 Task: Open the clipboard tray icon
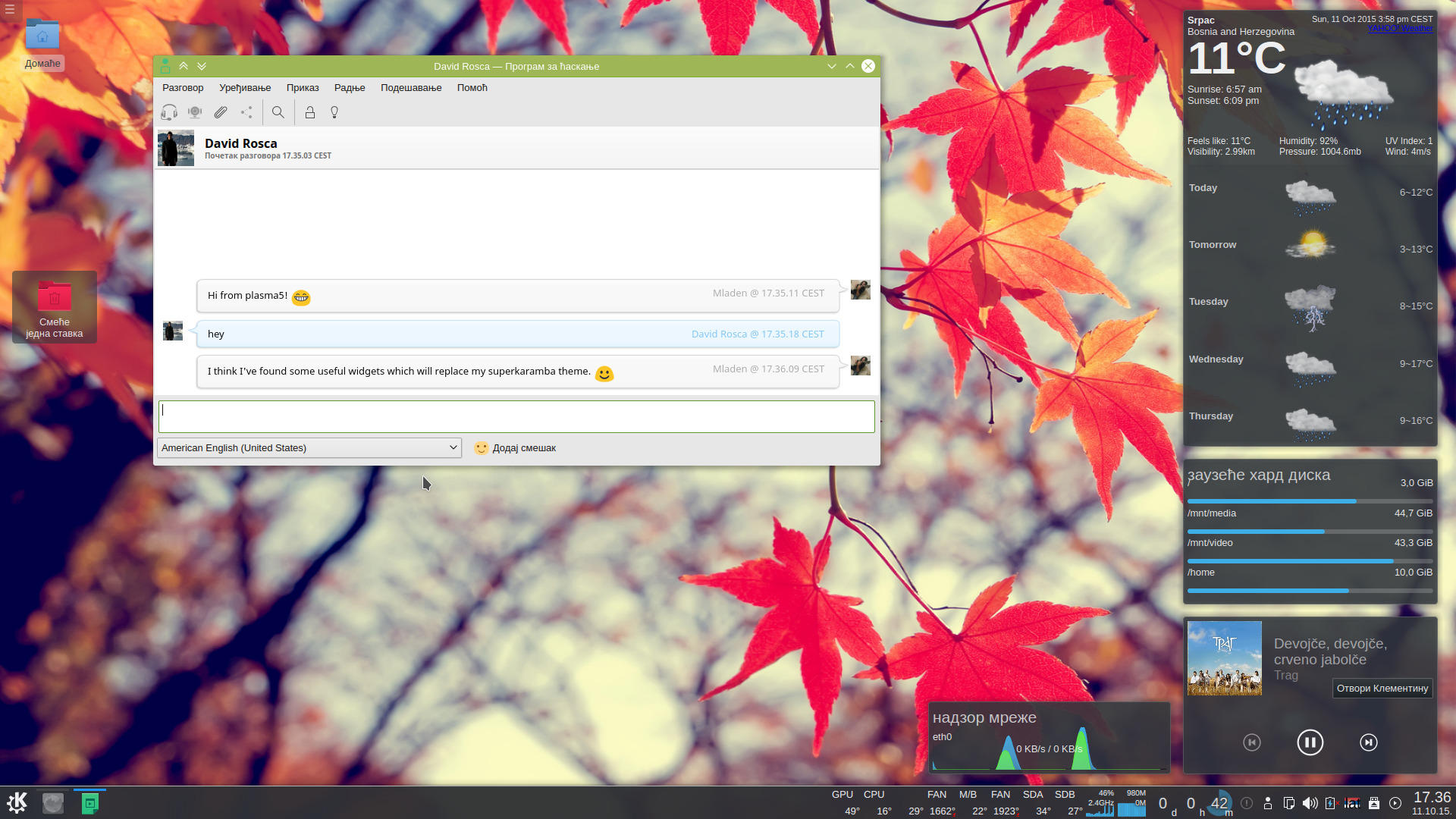click(1289, 803)
